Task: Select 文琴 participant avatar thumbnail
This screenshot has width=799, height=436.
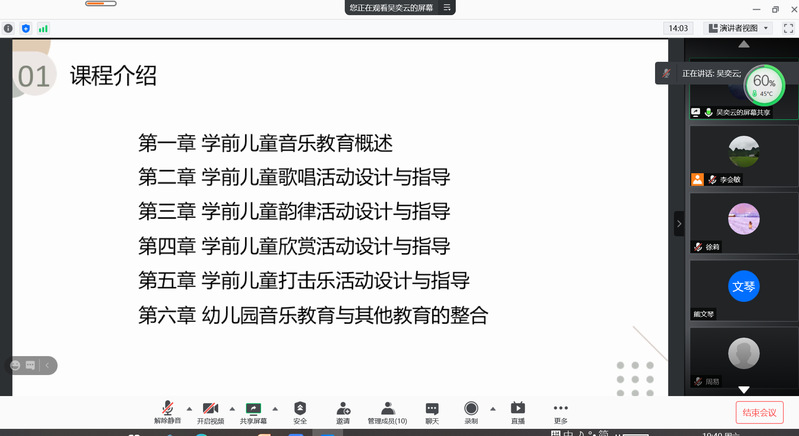Action: click(743, 286)
